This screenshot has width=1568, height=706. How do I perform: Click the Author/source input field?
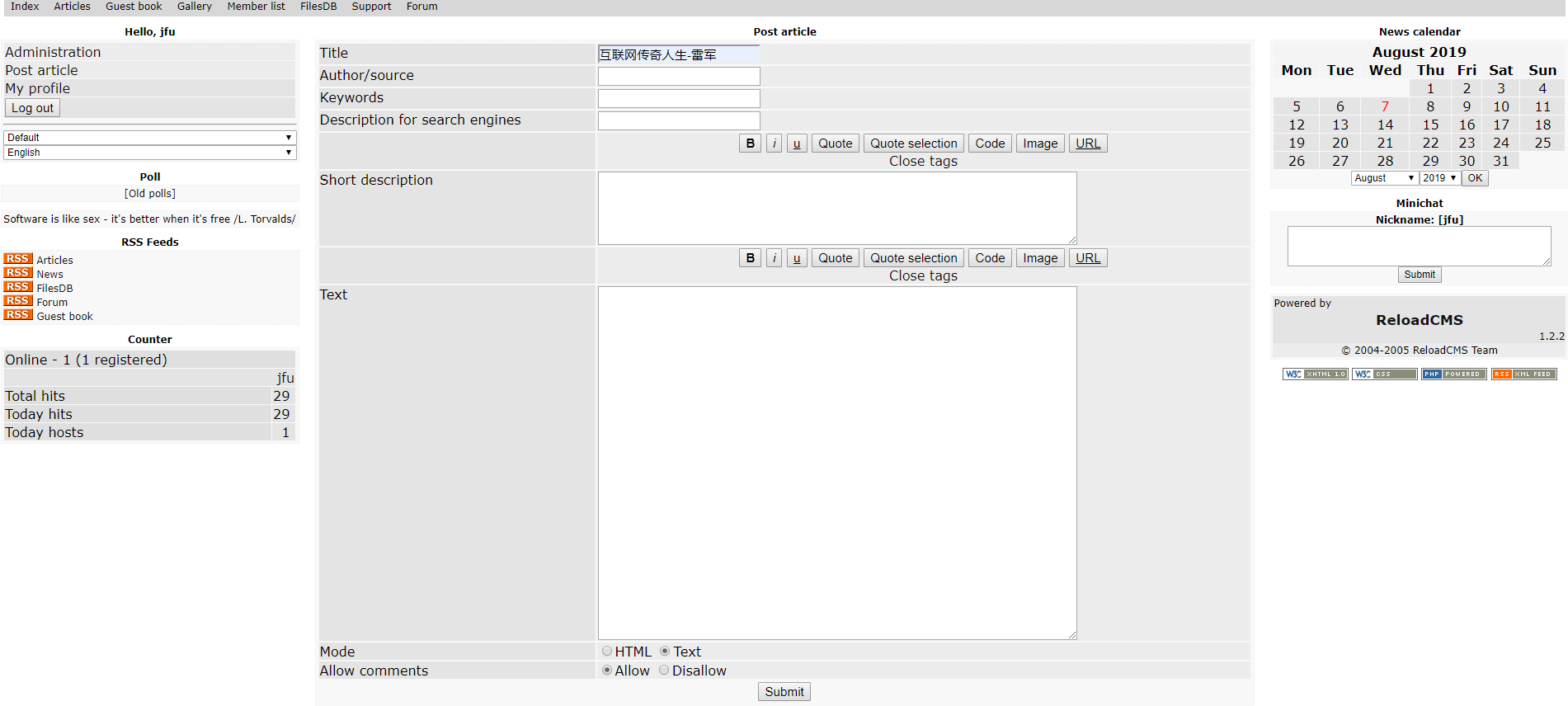click(x=679, y=77)
